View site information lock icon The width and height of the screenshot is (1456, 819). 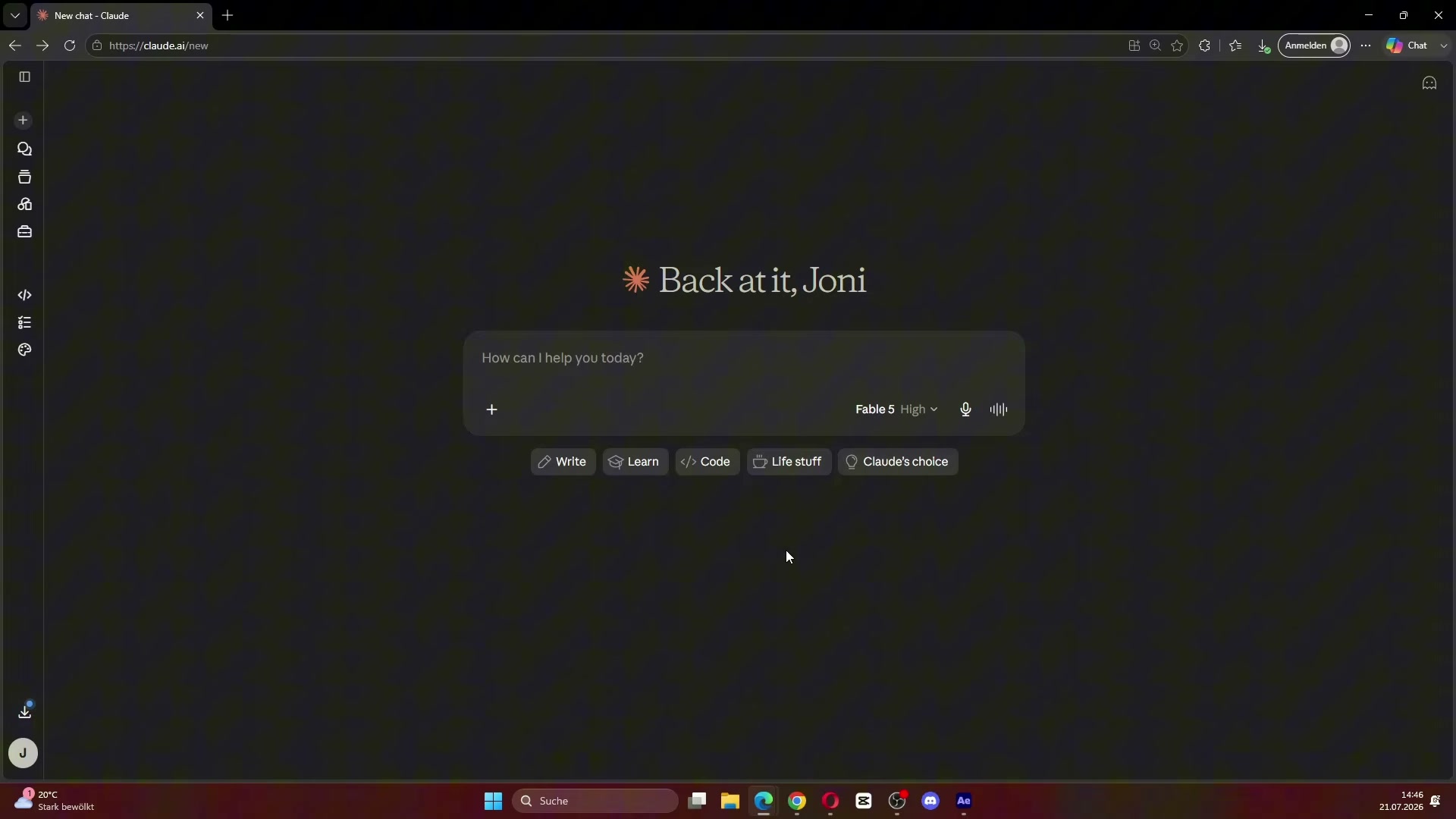[97, 45]
